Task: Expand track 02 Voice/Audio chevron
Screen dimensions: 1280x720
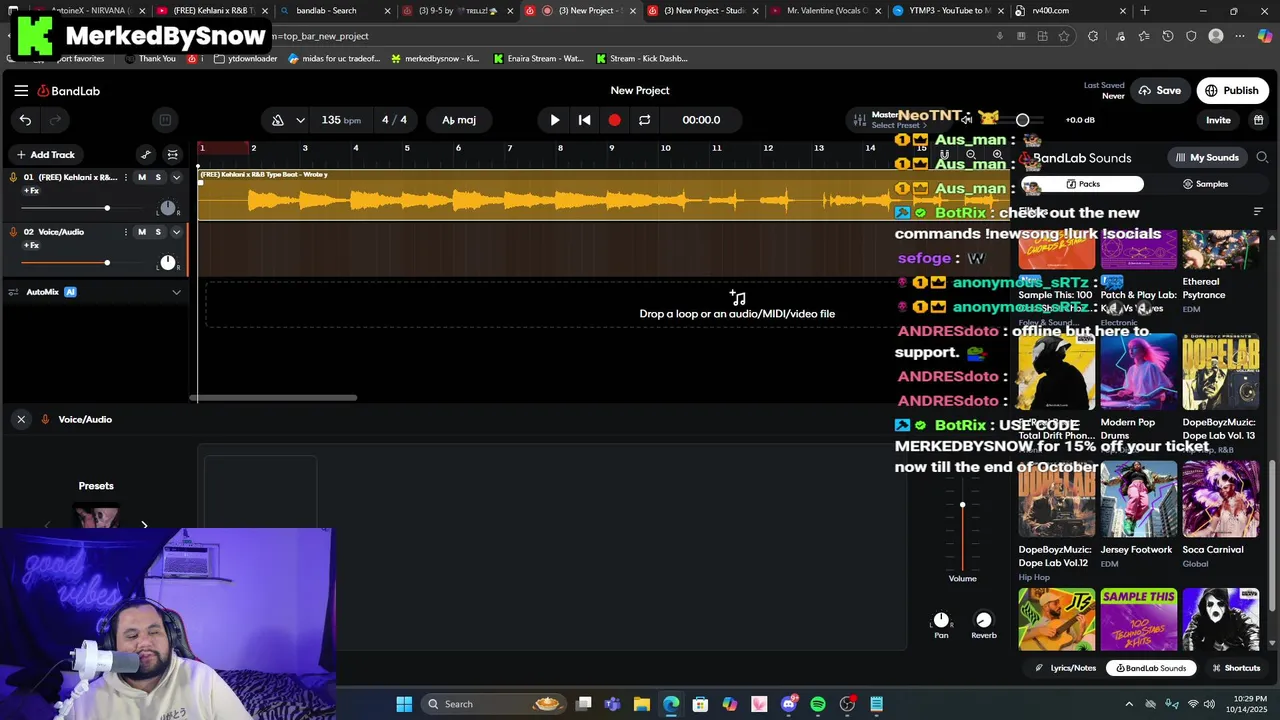Action: coord(176,232)
